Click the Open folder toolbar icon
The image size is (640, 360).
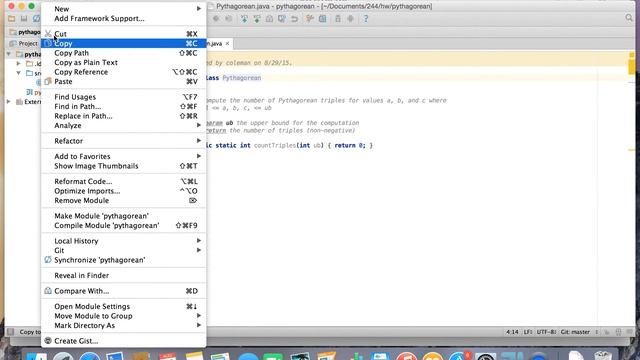click(11, 18)
